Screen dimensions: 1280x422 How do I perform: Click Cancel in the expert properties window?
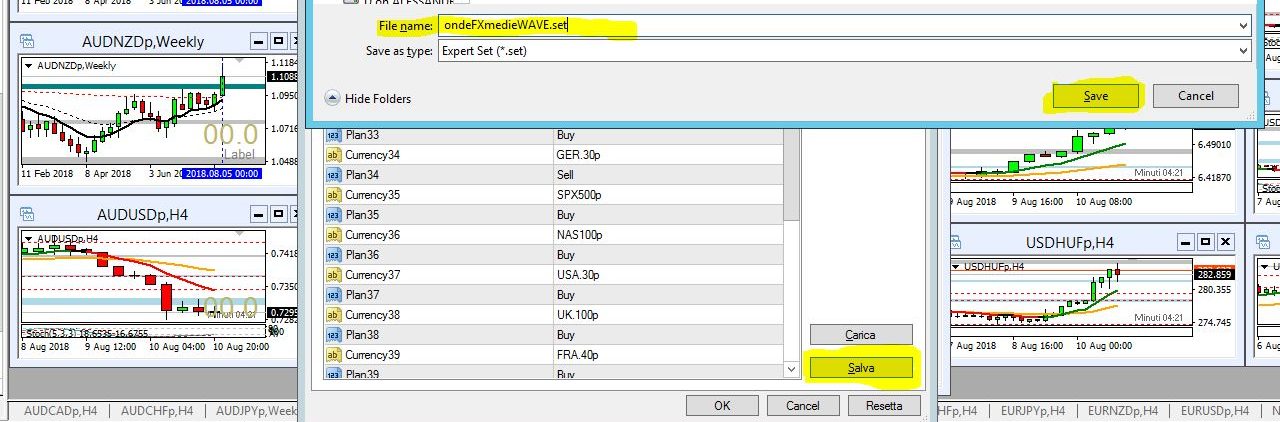(803, 405)
